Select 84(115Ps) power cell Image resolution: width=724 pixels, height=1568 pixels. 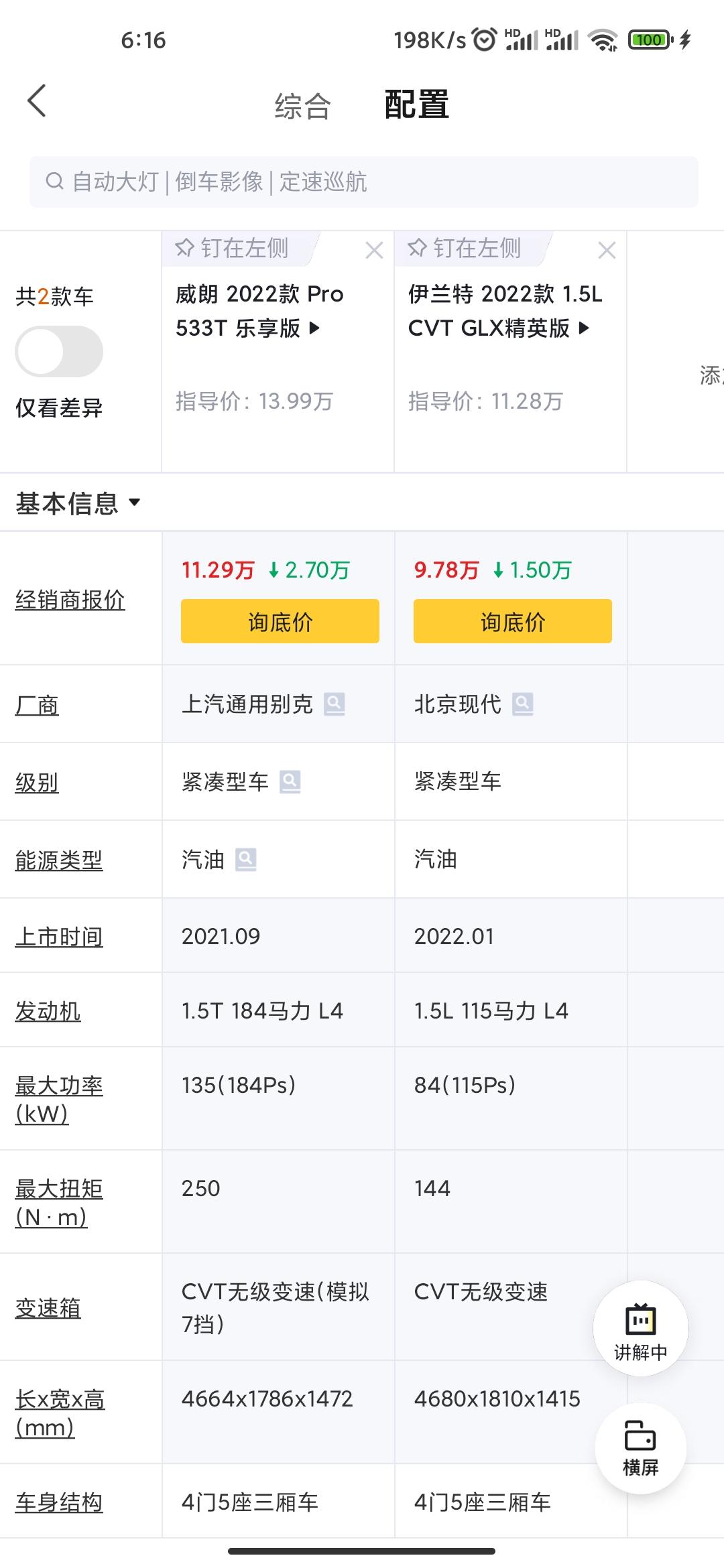pos(511,1099)
